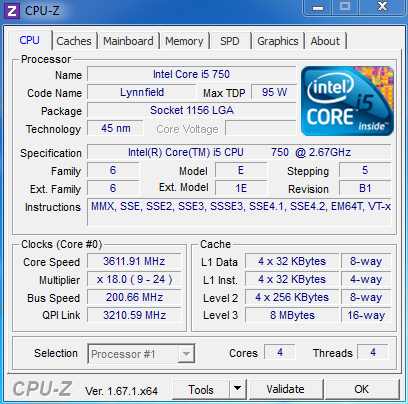
Task: Click the L1 Data 8-way associativity value
Action: click(x=366, y=261)
